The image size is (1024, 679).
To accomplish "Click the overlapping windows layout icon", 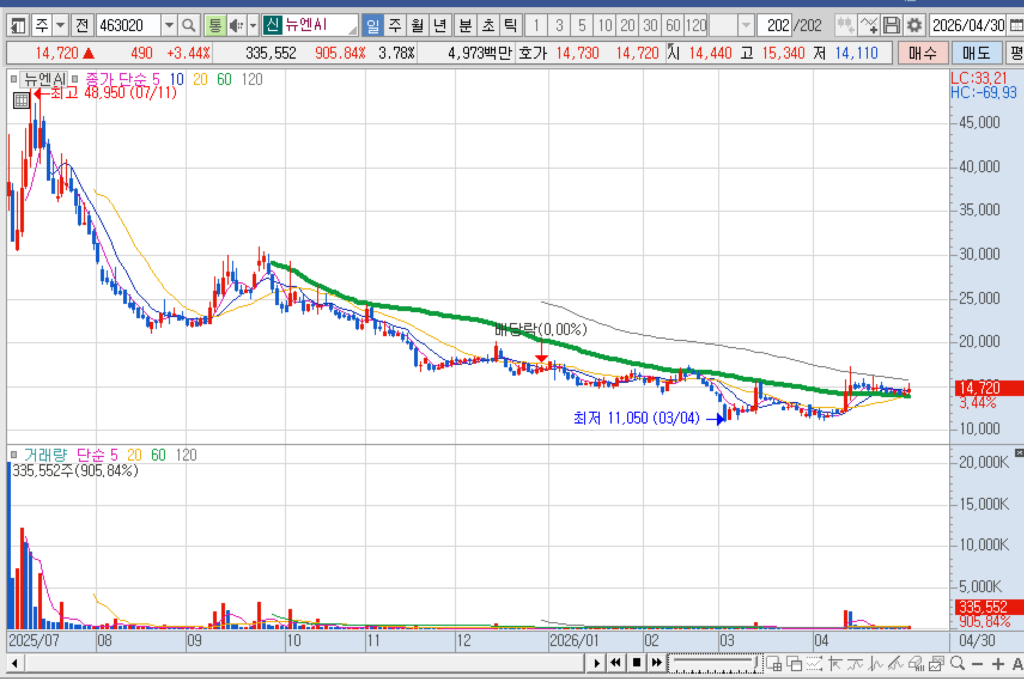I will click(794, 664).
